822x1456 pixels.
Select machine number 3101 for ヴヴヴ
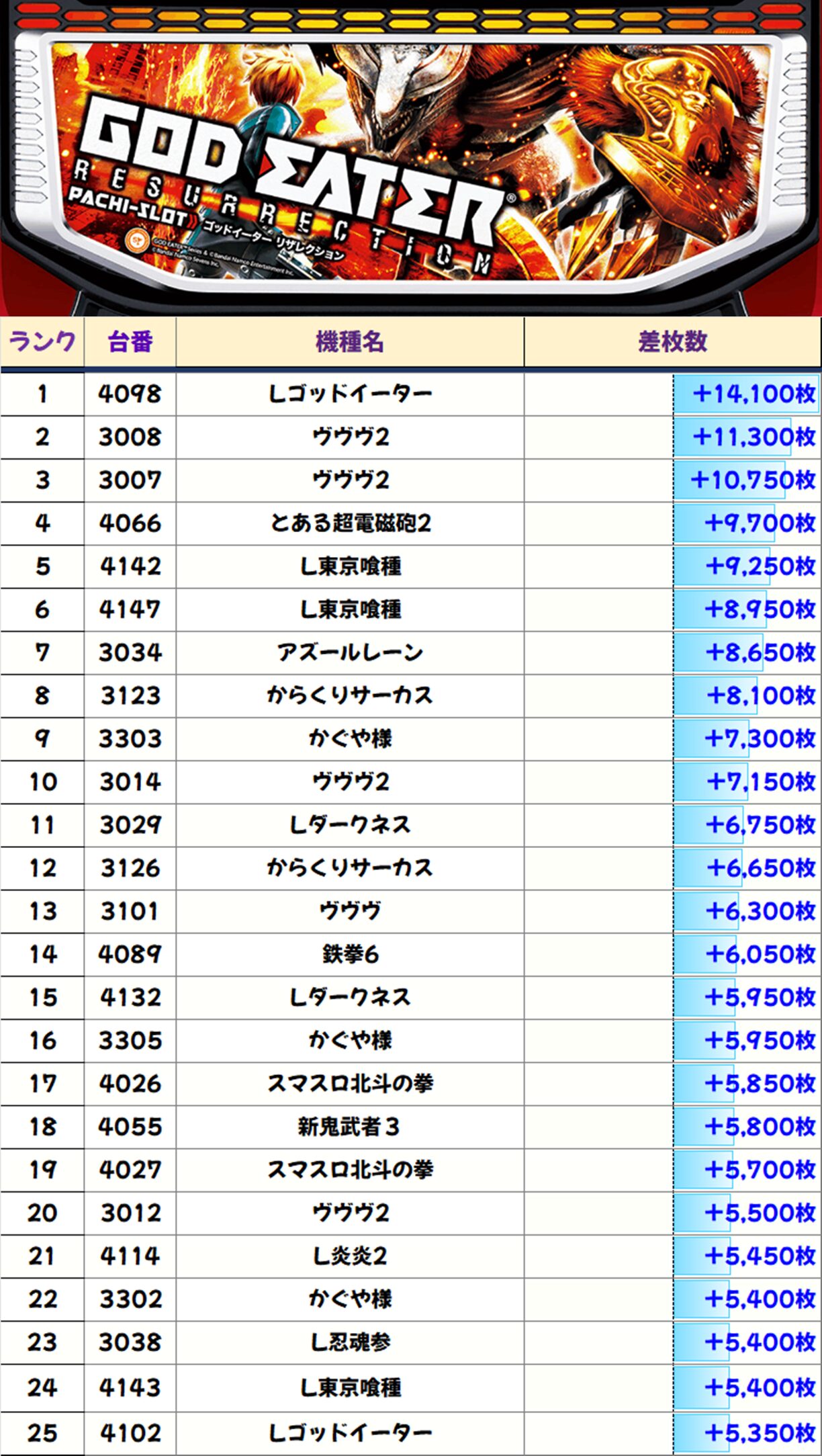130,911
